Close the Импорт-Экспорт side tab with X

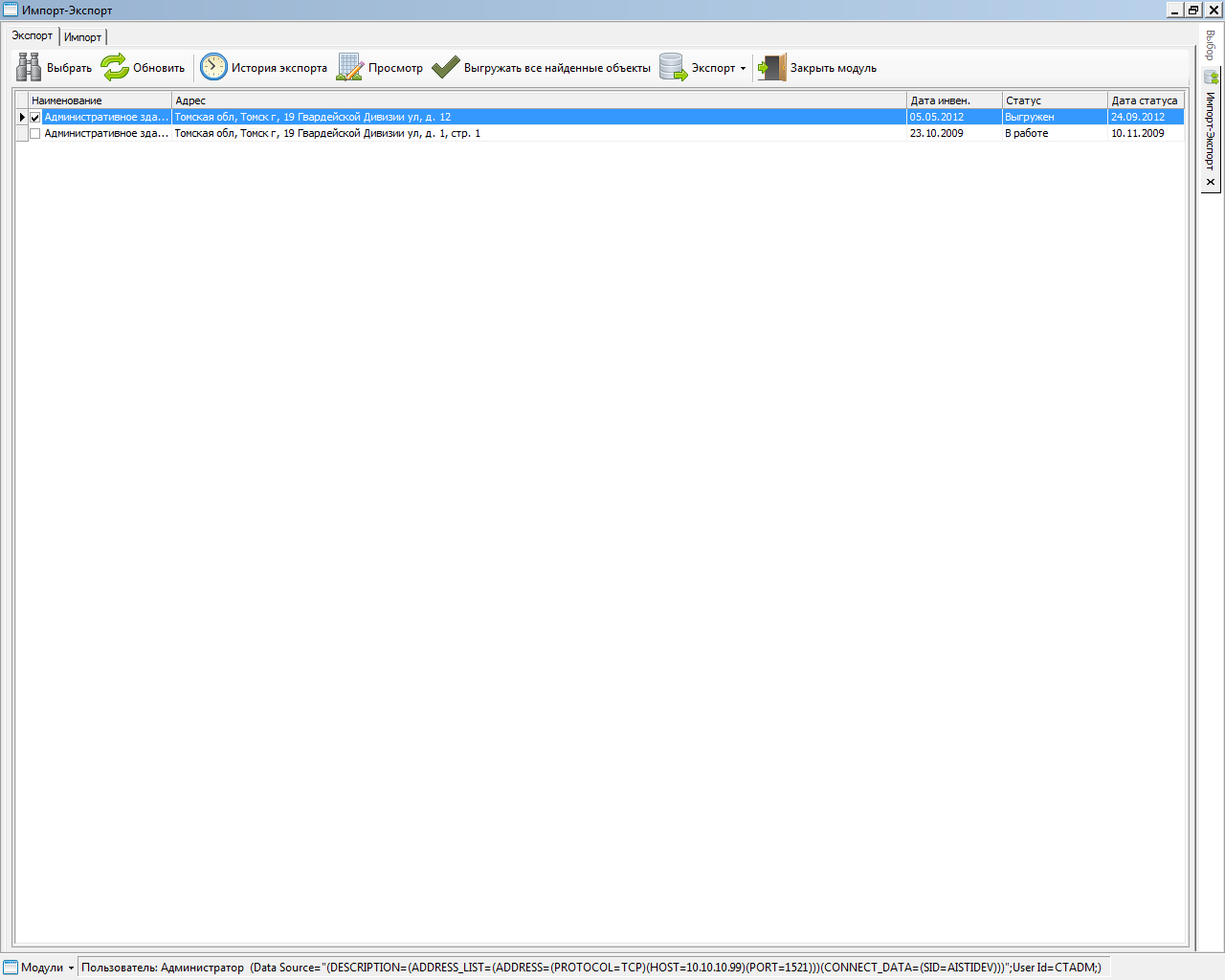click(1211, 182)
